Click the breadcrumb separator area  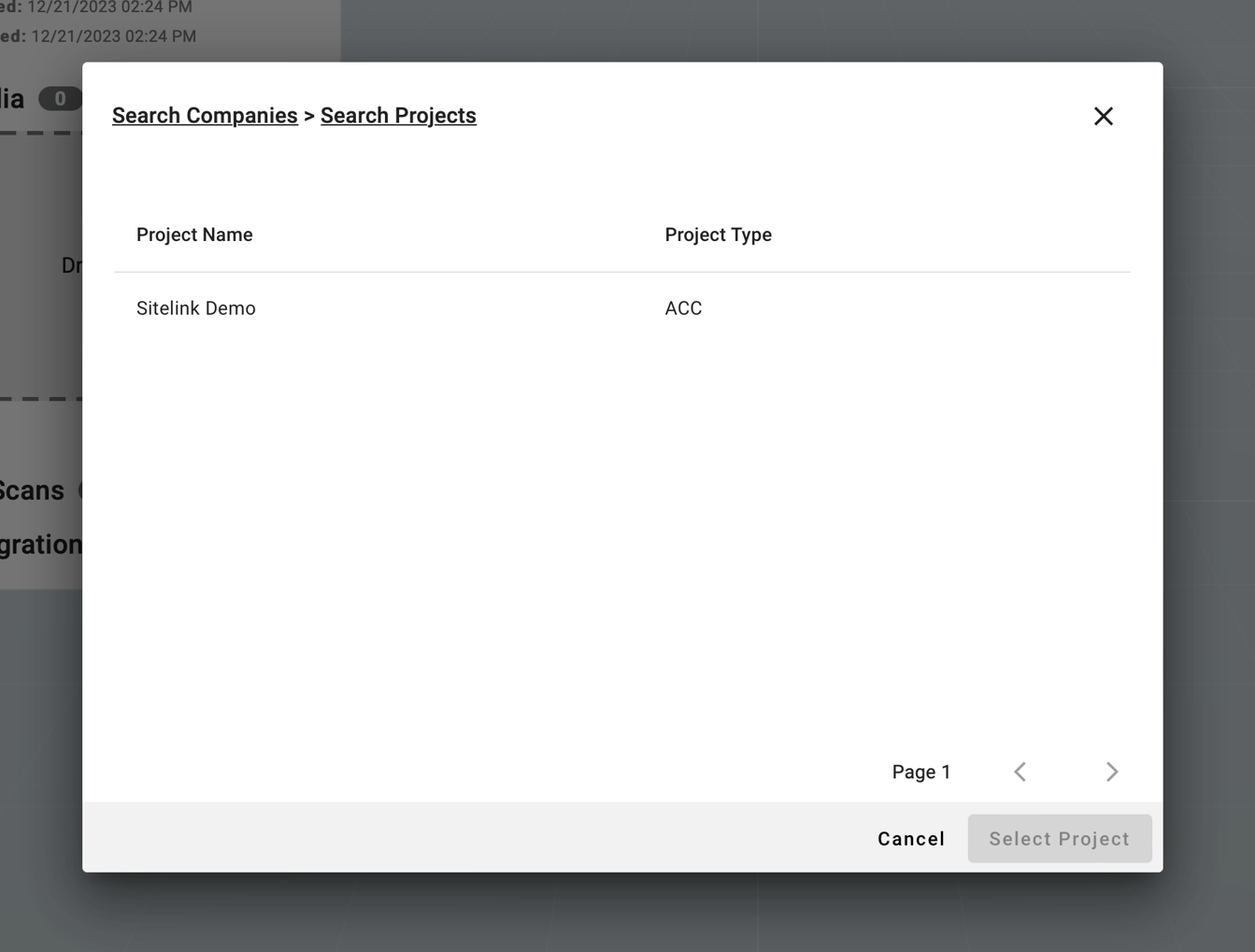(308, 115)
